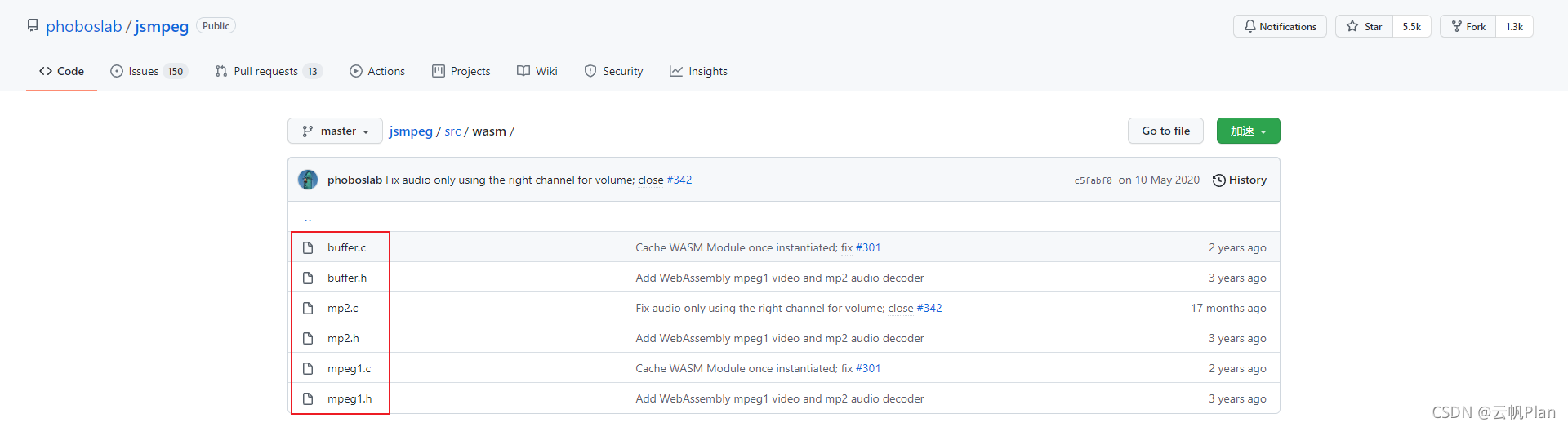Open the Issues tab
This screenshot has height=427, width=1568.
pos(149,71)
